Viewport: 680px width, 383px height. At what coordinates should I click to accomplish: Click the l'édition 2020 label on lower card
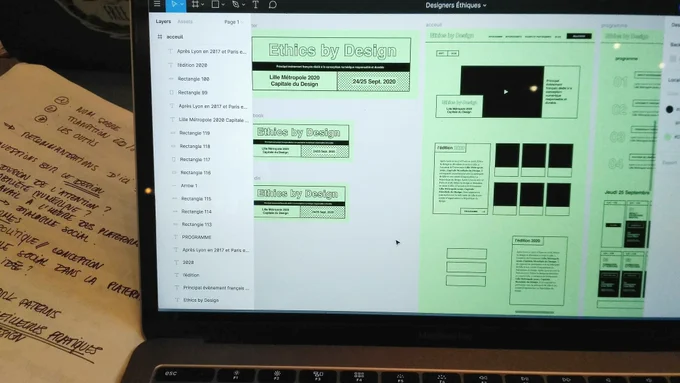(x=527, y=240)
